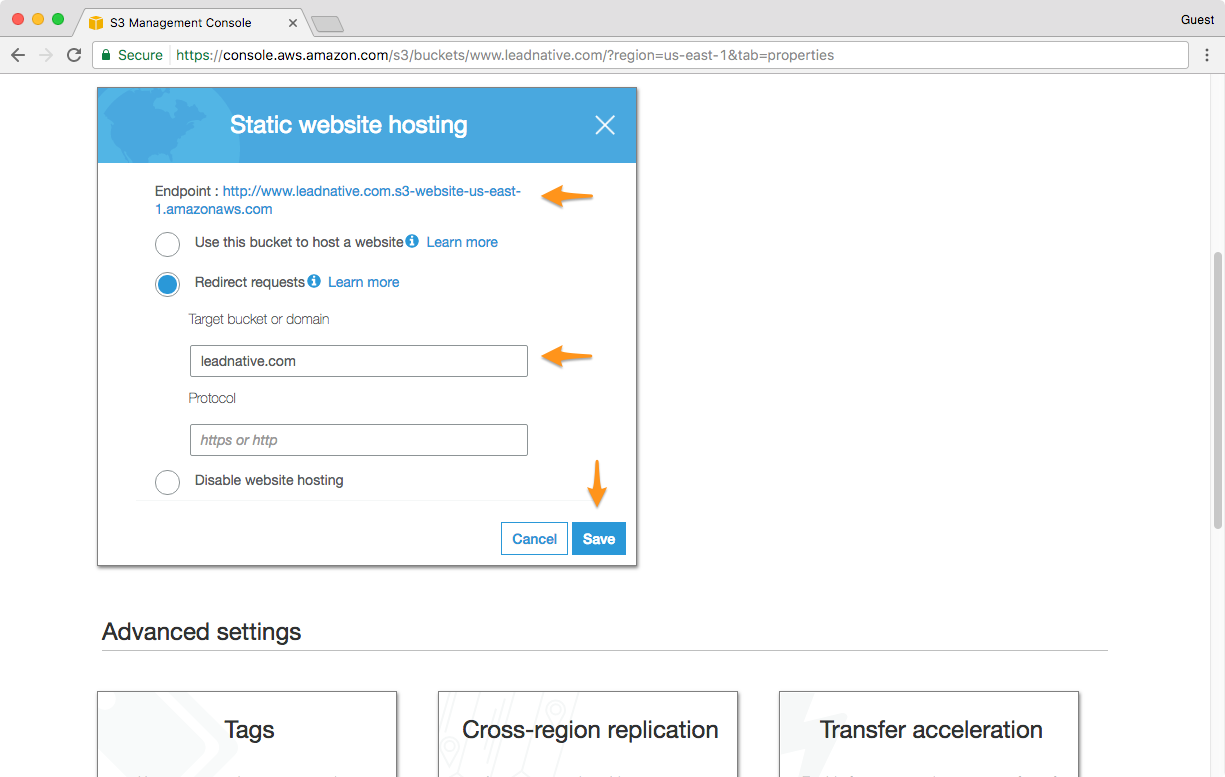Click the info icon beside 'Use this bucket to host a website'
1225x777 pixels.
[412, 242]
